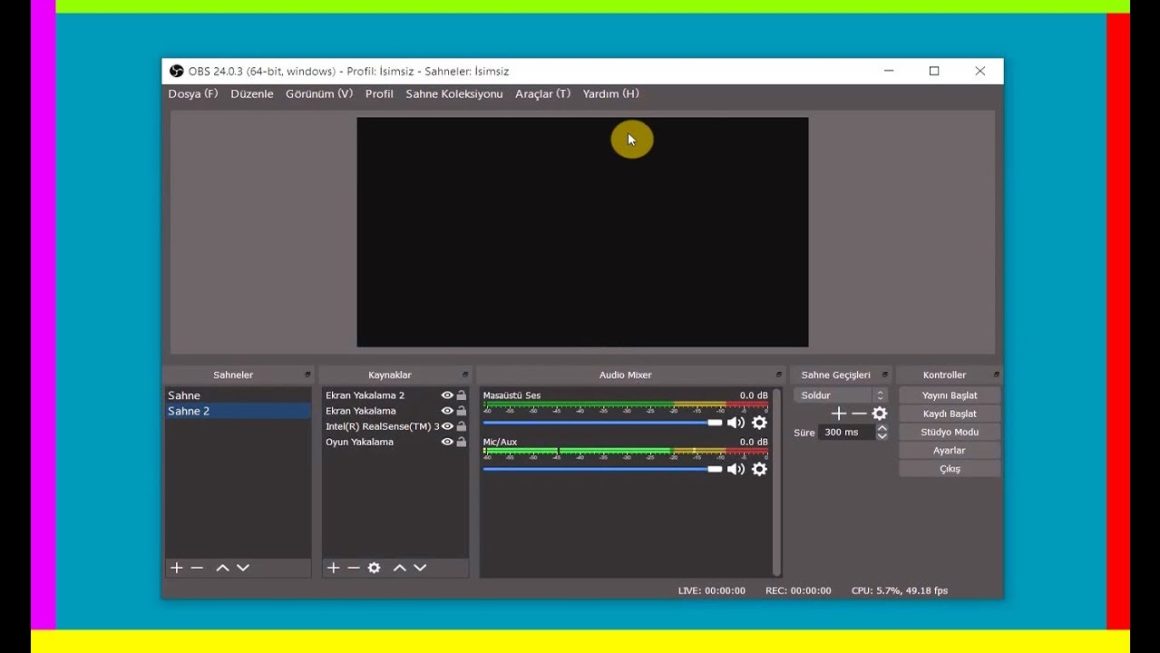1160x653 pixels.
Task: Move scene up in Sahneler list
Action: [222, 567]
